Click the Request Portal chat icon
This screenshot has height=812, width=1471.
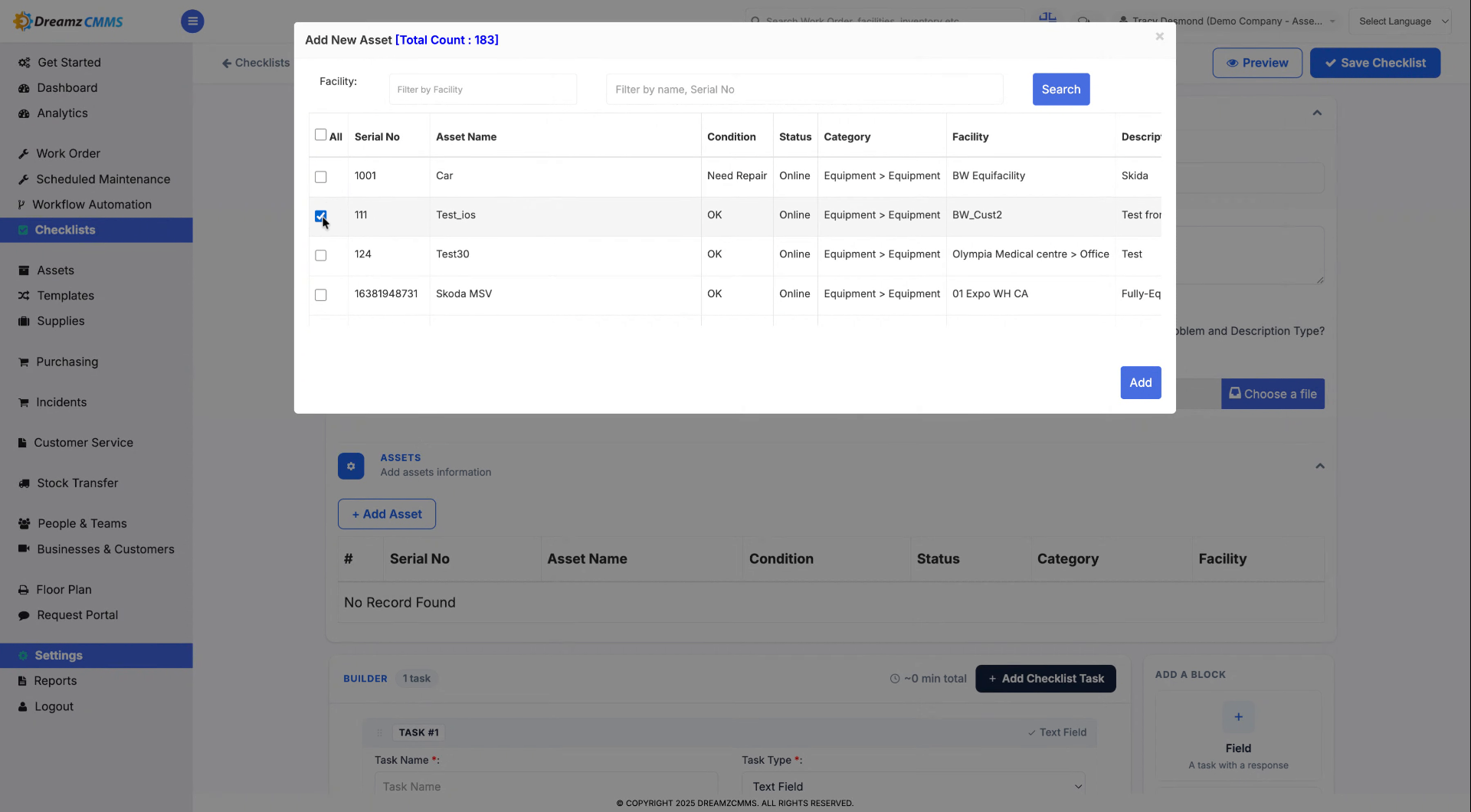(x=24, y=615)
